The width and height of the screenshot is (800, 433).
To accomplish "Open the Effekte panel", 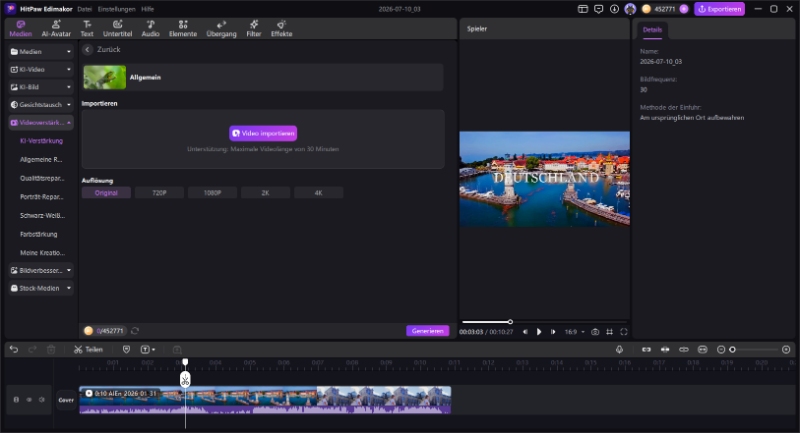I will (282, 29).
